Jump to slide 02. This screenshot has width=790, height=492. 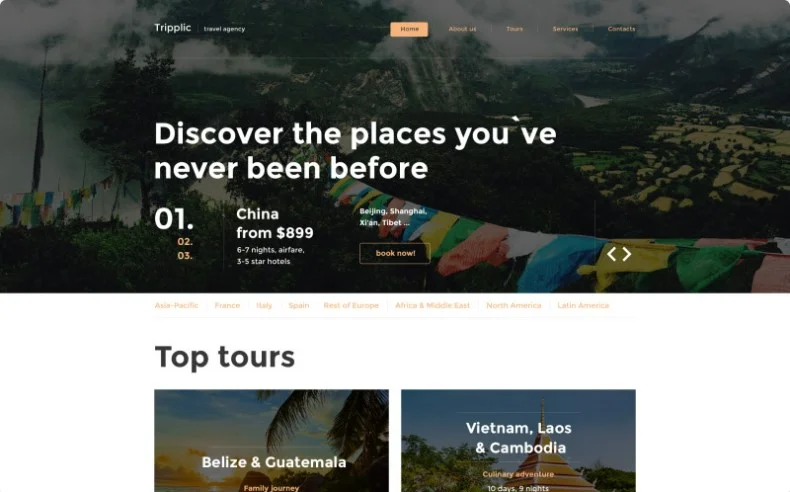tap(185, 242)
